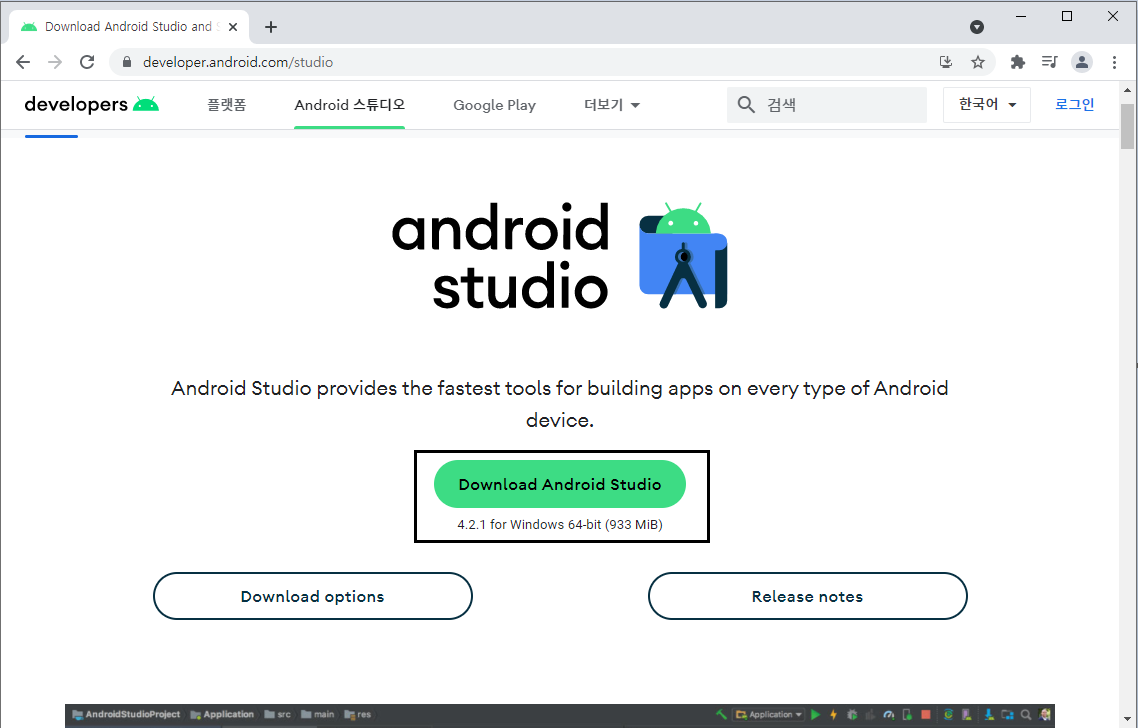1138x728 pixels.
Task: Bookmark this page with the star icon
Action: (978, 62)
